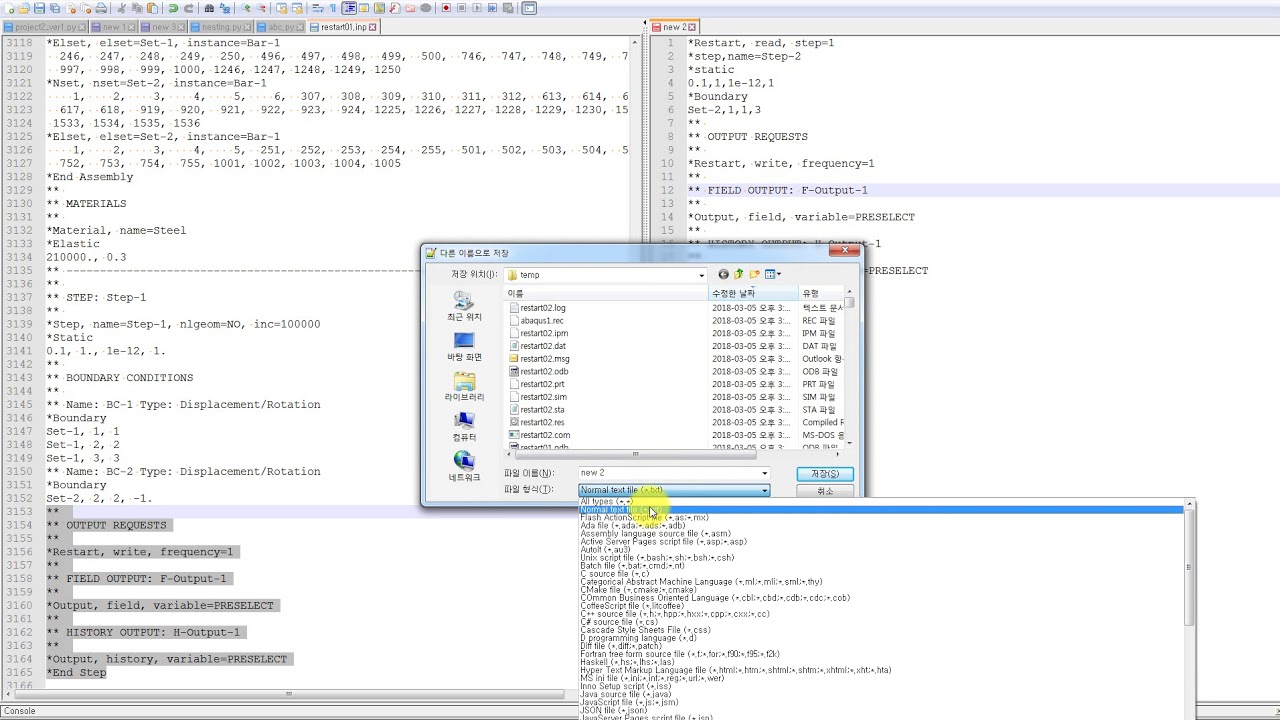This screenshot has height=720, width=1280.
Task: Select restart02.odb in file list
Action: tap(544, 372)
